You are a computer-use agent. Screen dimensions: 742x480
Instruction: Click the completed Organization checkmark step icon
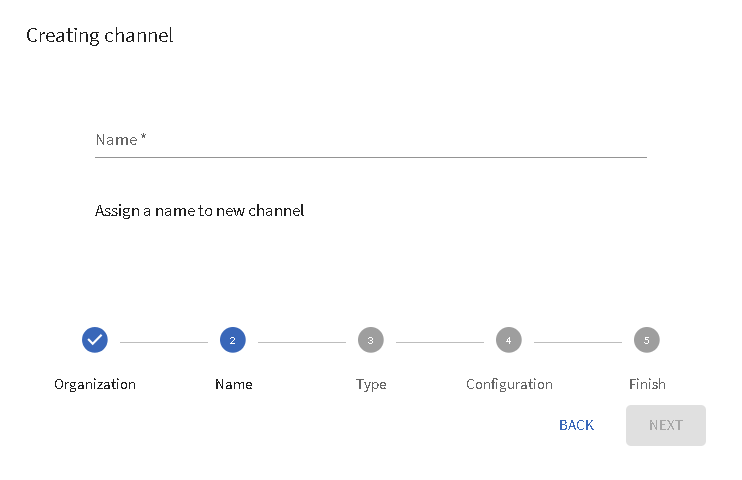95,340
